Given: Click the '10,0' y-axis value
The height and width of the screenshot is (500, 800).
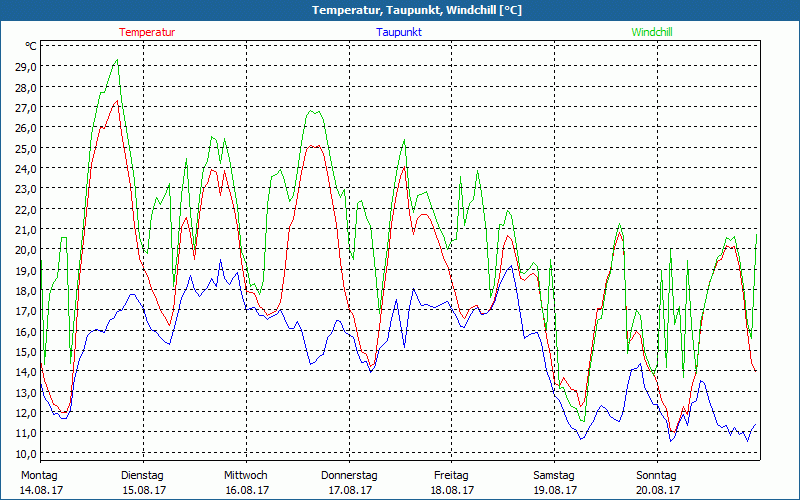Looking at the screenshot, I should pos(26,453).
